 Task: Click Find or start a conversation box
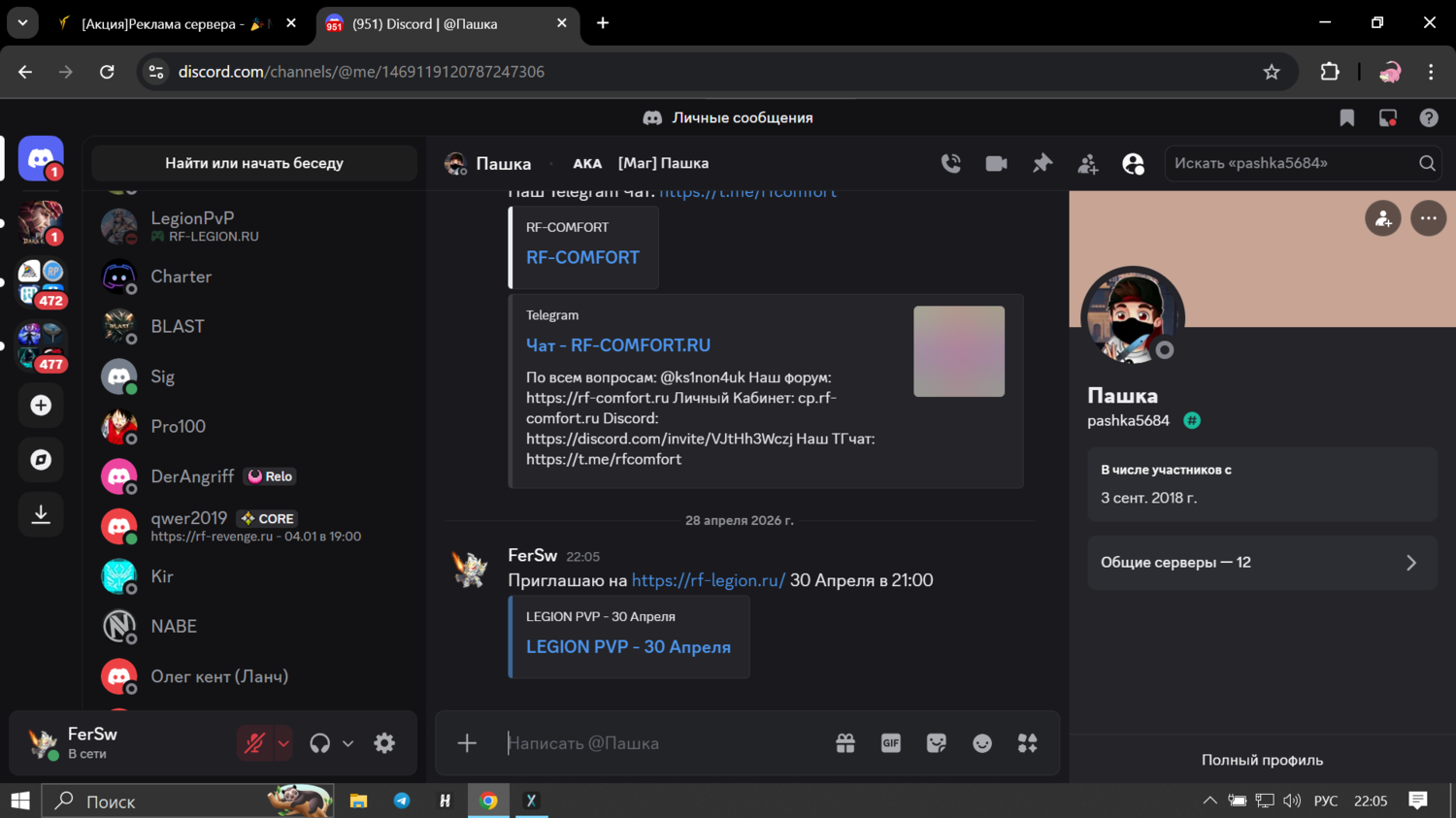(254, 163)
